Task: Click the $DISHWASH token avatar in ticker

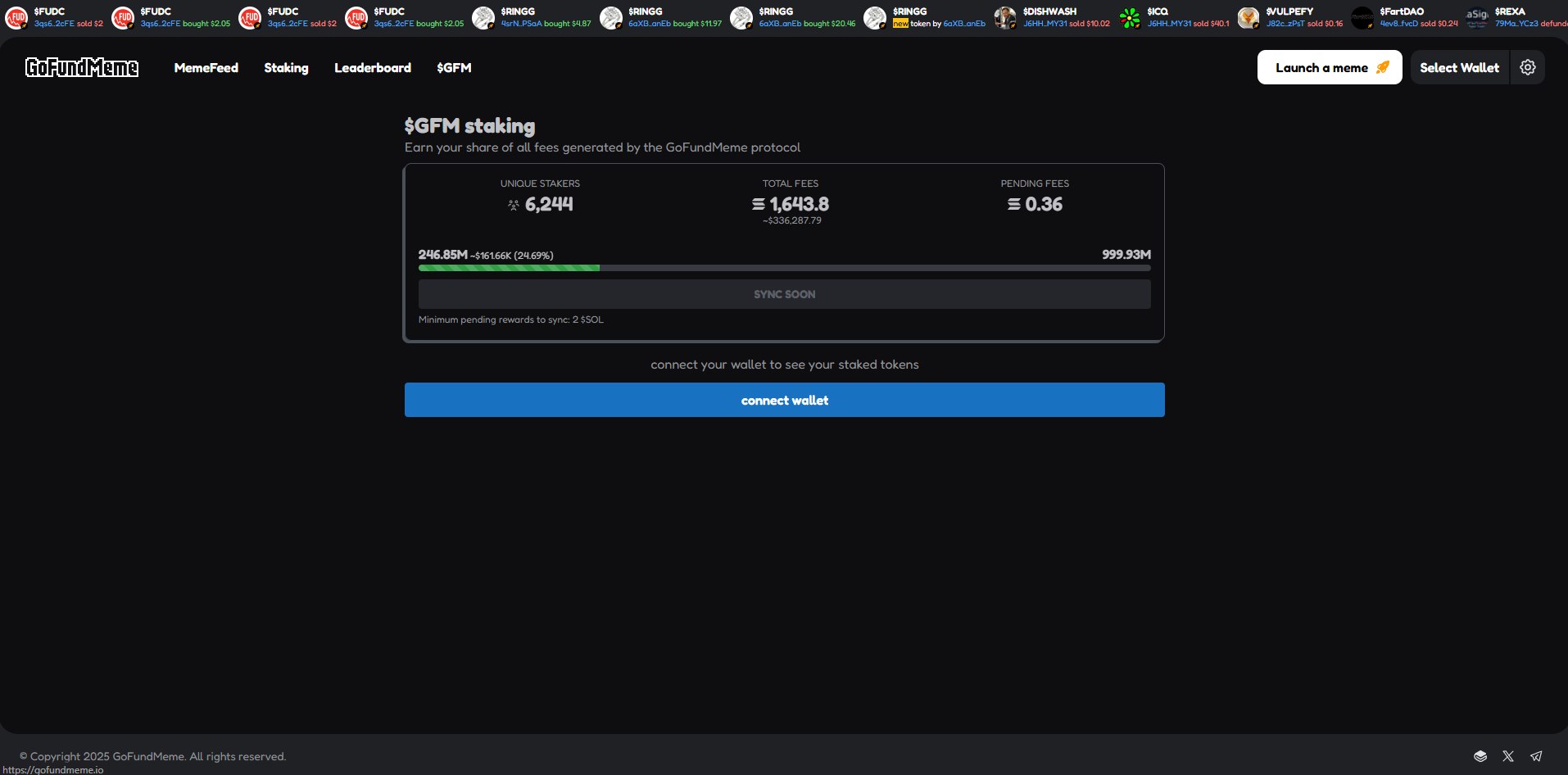Action: (x=1005, y=17)
